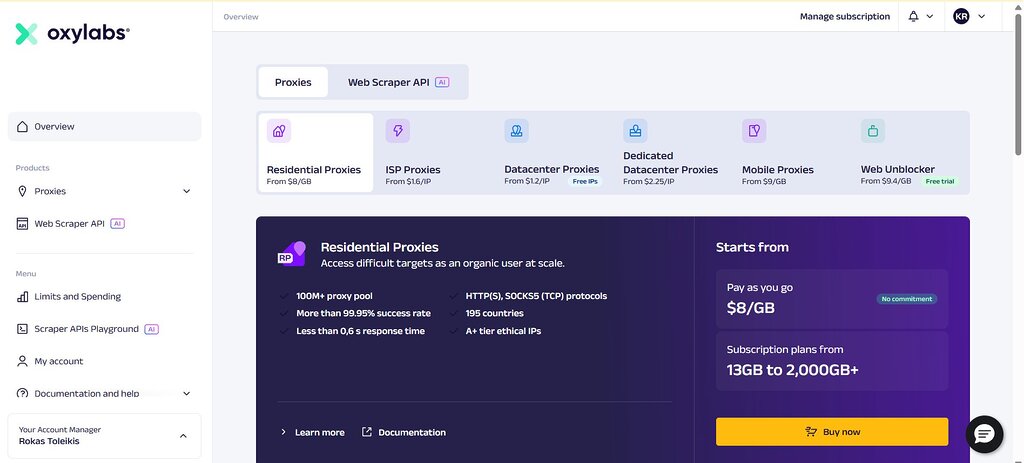The image size is (1024, 463).
Task: Click the Web Unblocker icon
Action: [873, 131]
